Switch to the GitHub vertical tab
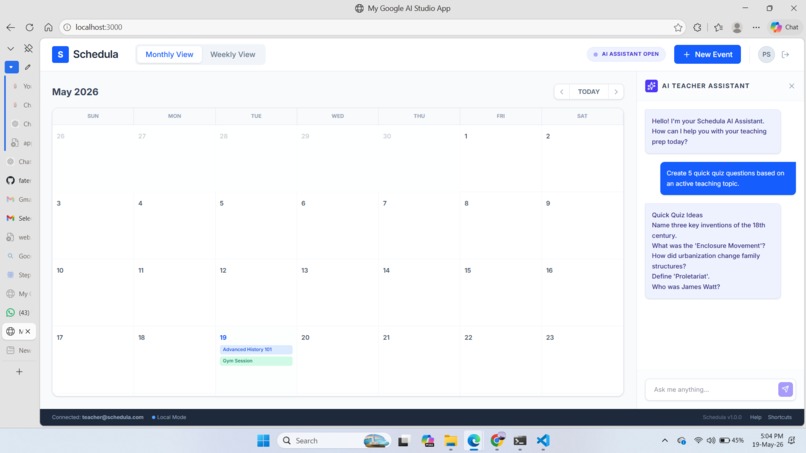The image size is (806, 453). coord(18,180)
